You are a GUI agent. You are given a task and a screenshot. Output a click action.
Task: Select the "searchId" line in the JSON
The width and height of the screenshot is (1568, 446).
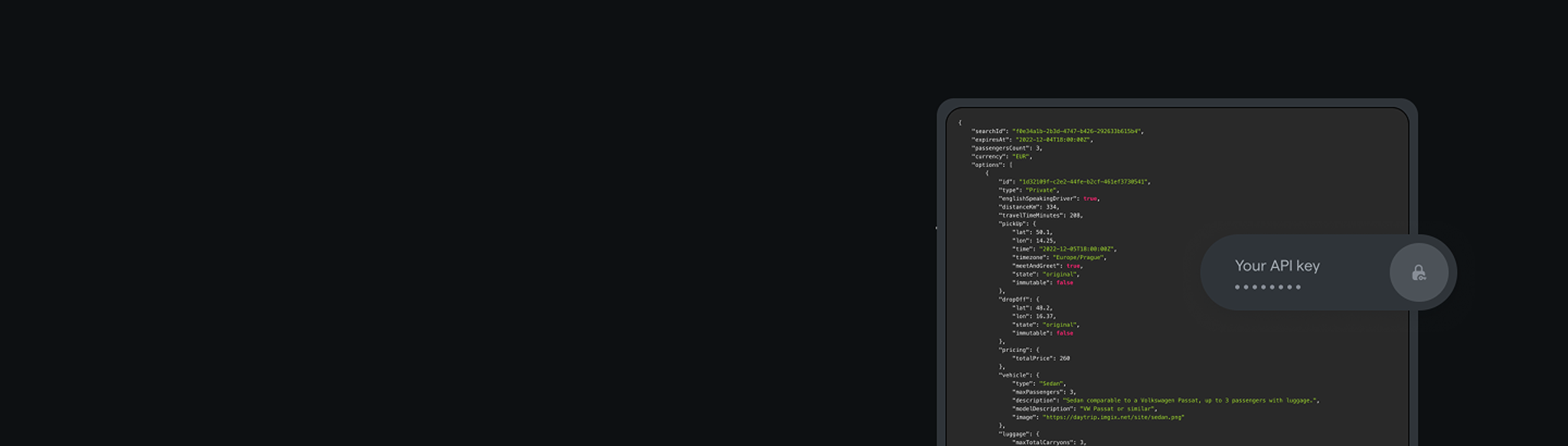1057,131
